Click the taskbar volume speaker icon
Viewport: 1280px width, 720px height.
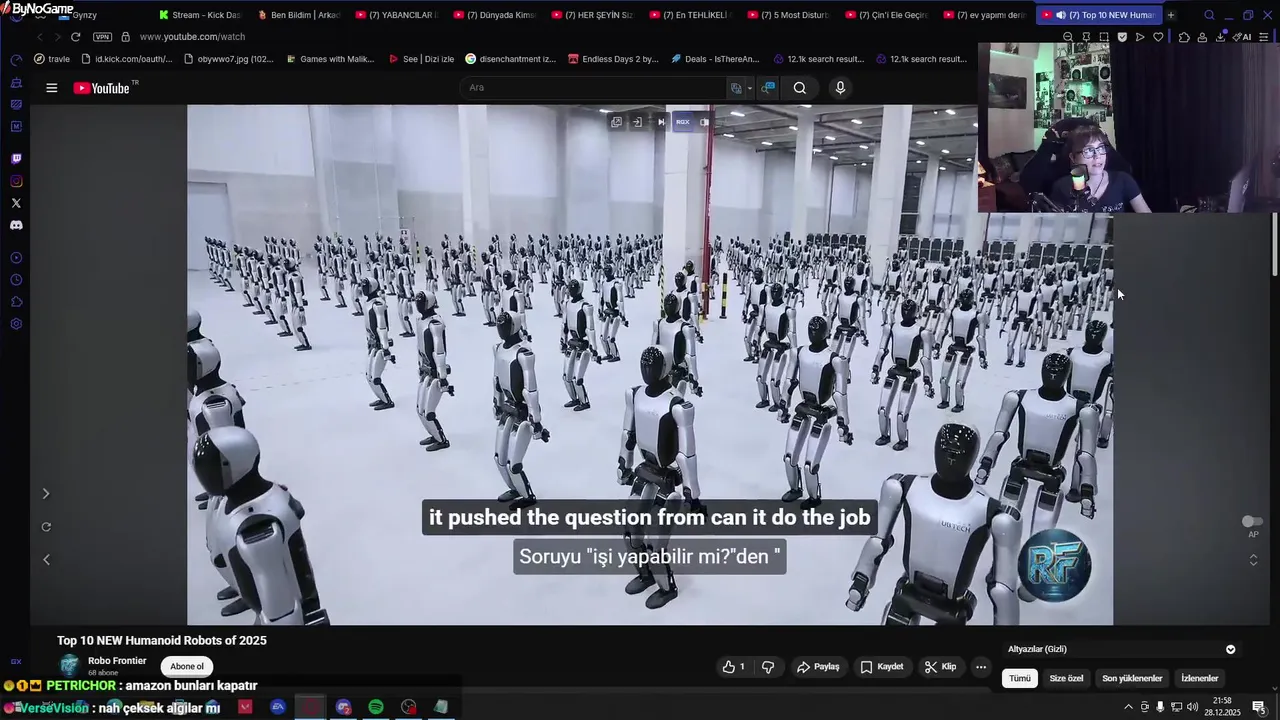coord(1192,707)
